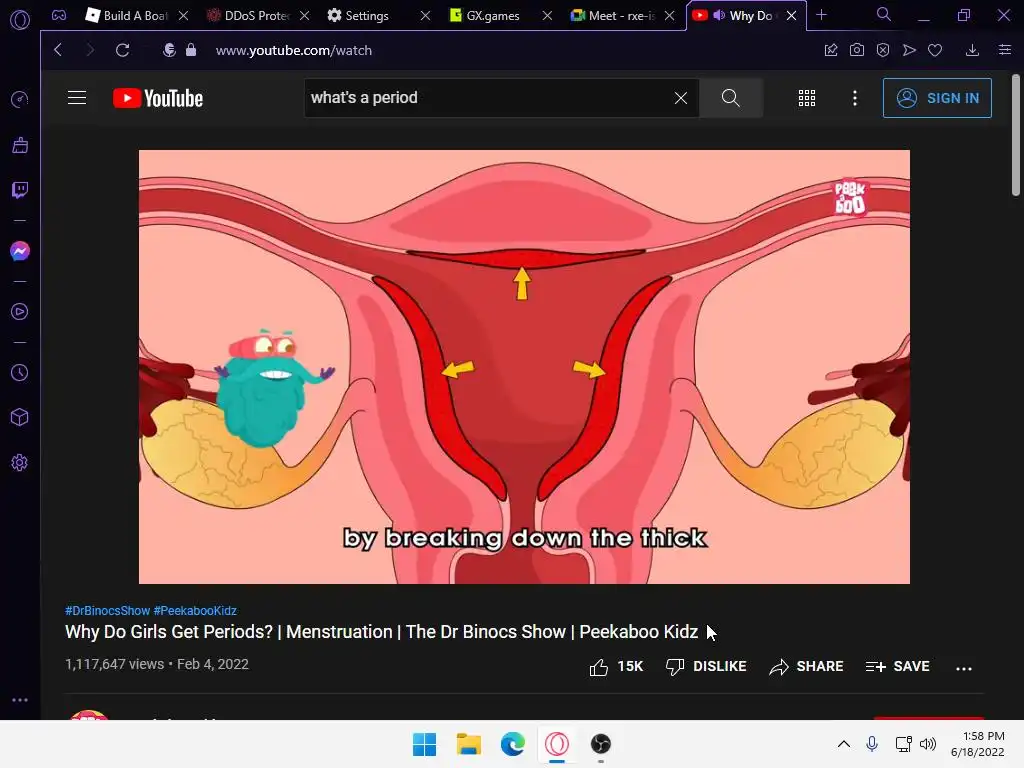
Task: Open the Windows Start button
Action: [x=424, y=744]
